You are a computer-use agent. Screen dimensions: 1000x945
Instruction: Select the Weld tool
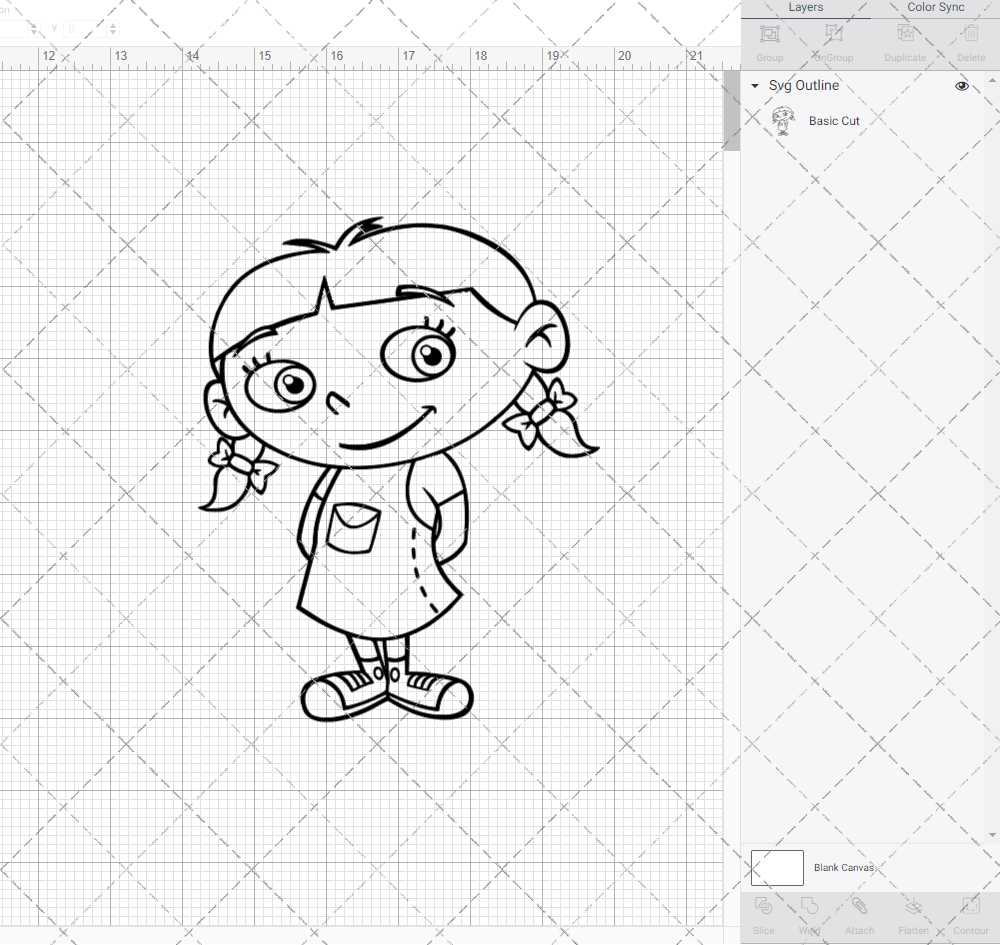tap(809, 912)
